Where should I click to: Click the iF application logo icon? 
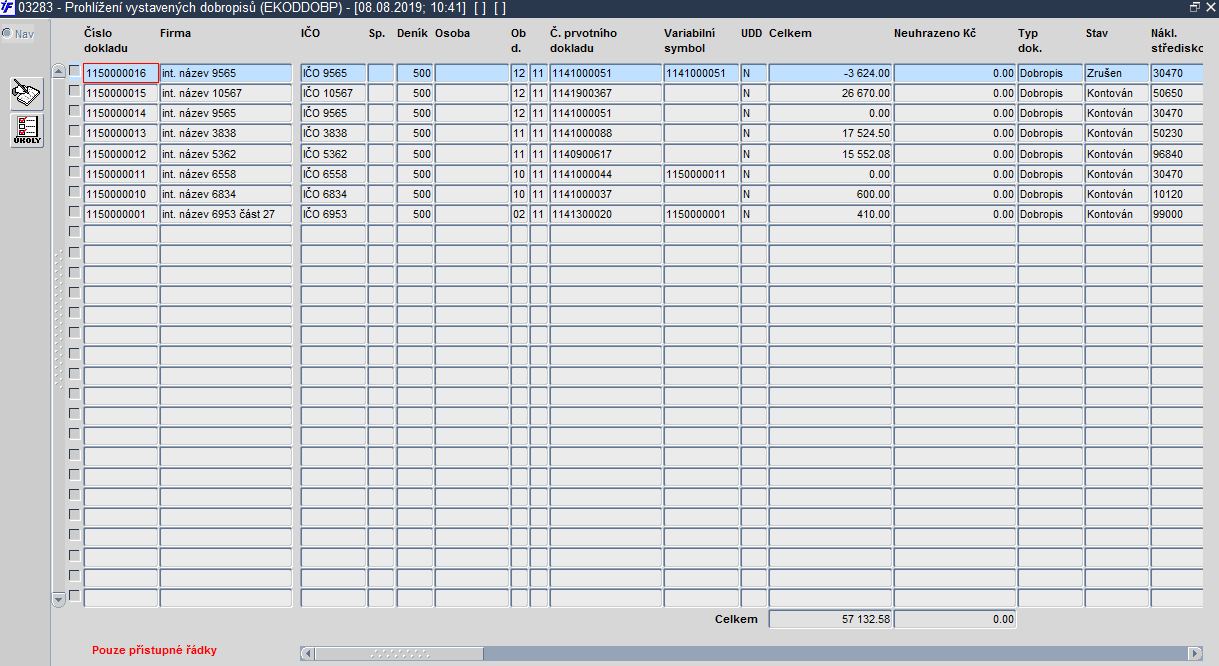click(8, 7)
